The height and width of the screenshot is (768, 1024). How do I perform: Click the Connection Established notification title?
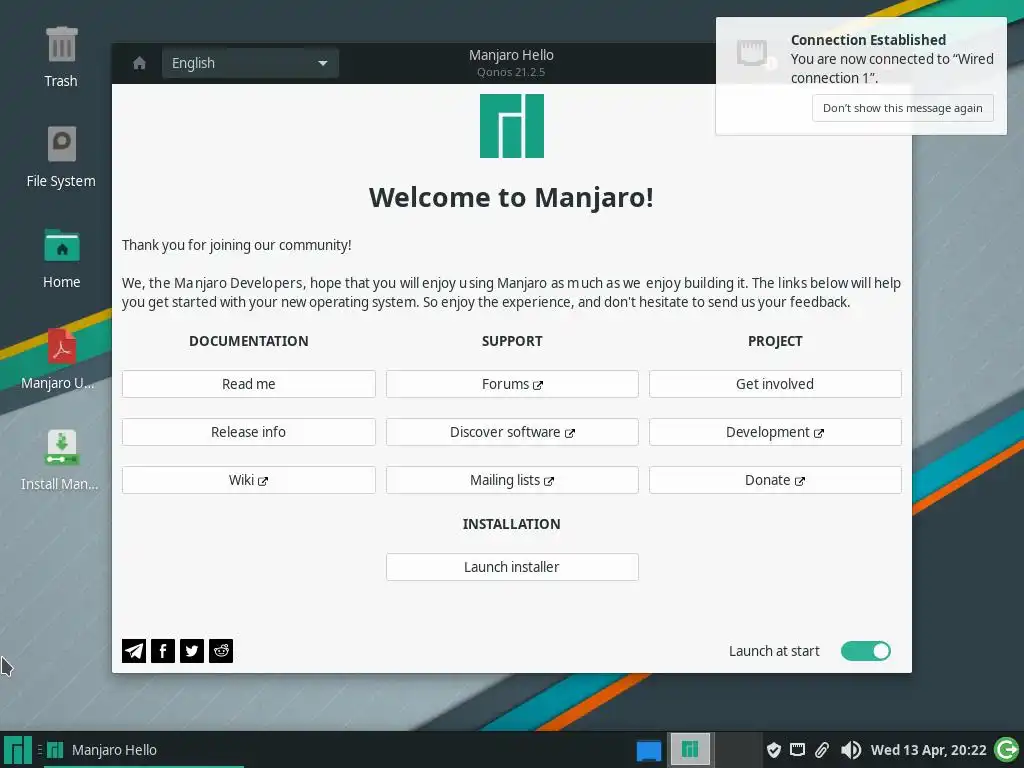coord(868,40)
